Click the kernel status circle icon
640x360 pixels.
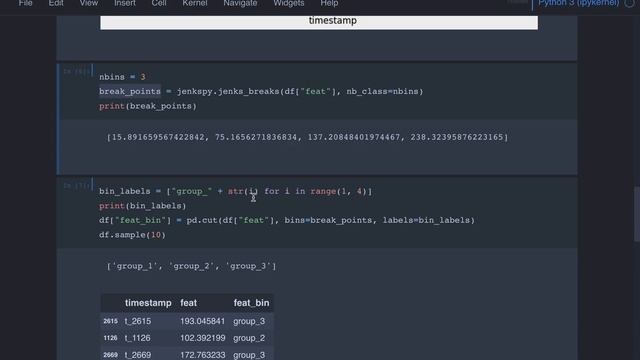(x=629, y=3)
